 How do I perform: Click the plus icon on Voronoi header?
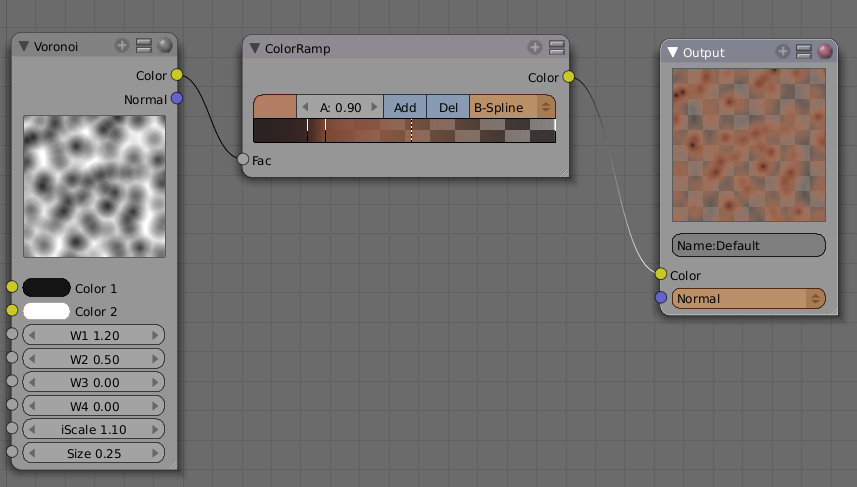point(121,45)
